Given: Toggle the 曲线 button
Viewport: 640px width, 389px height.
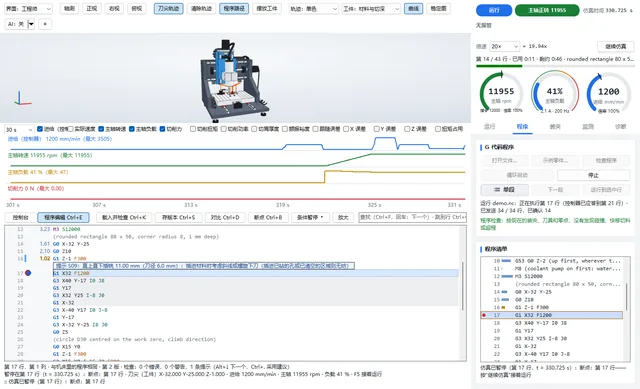Looking at the screenshot, I should [413, 9].
